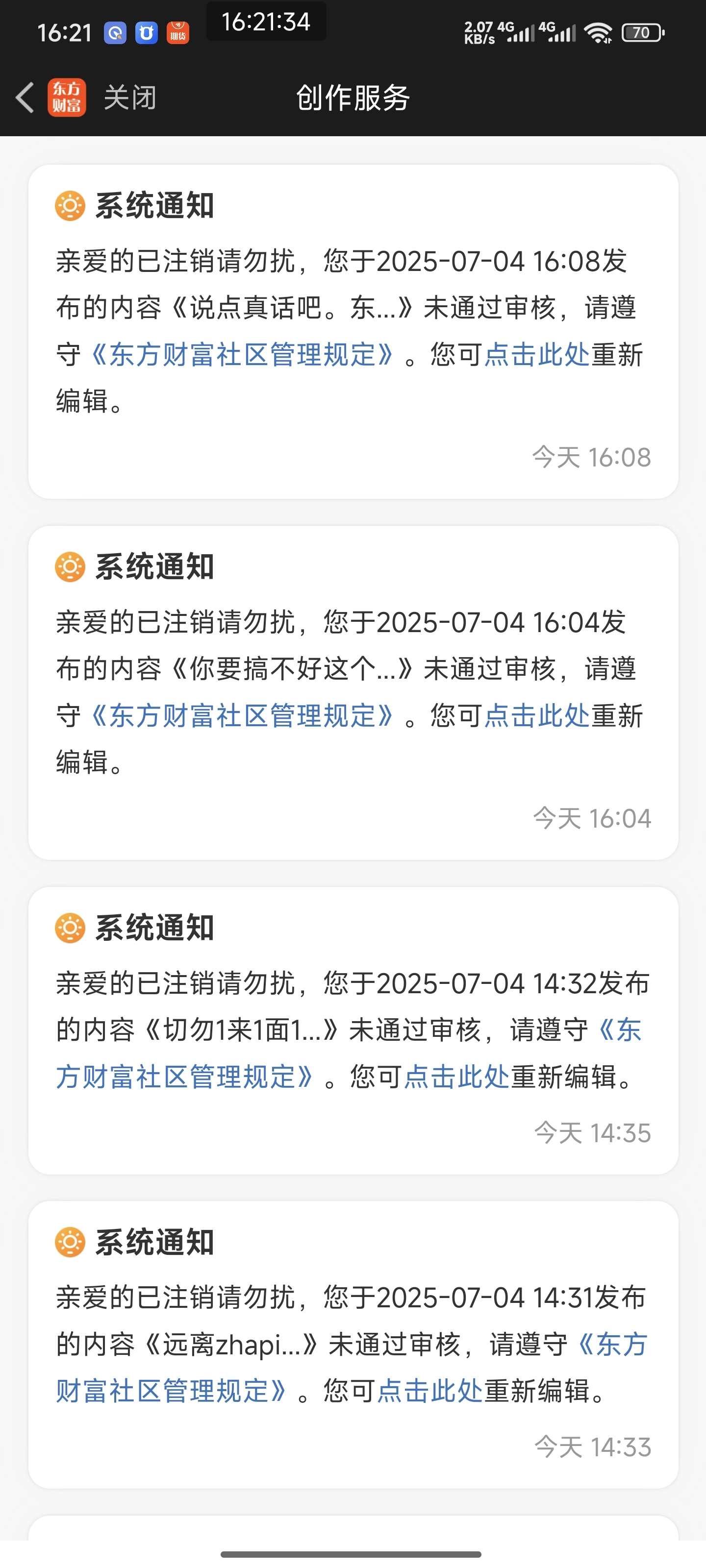Tap the sun icon beside the 16:04 notification title
Screen dimensions: 706x1568
click(70, 567)
